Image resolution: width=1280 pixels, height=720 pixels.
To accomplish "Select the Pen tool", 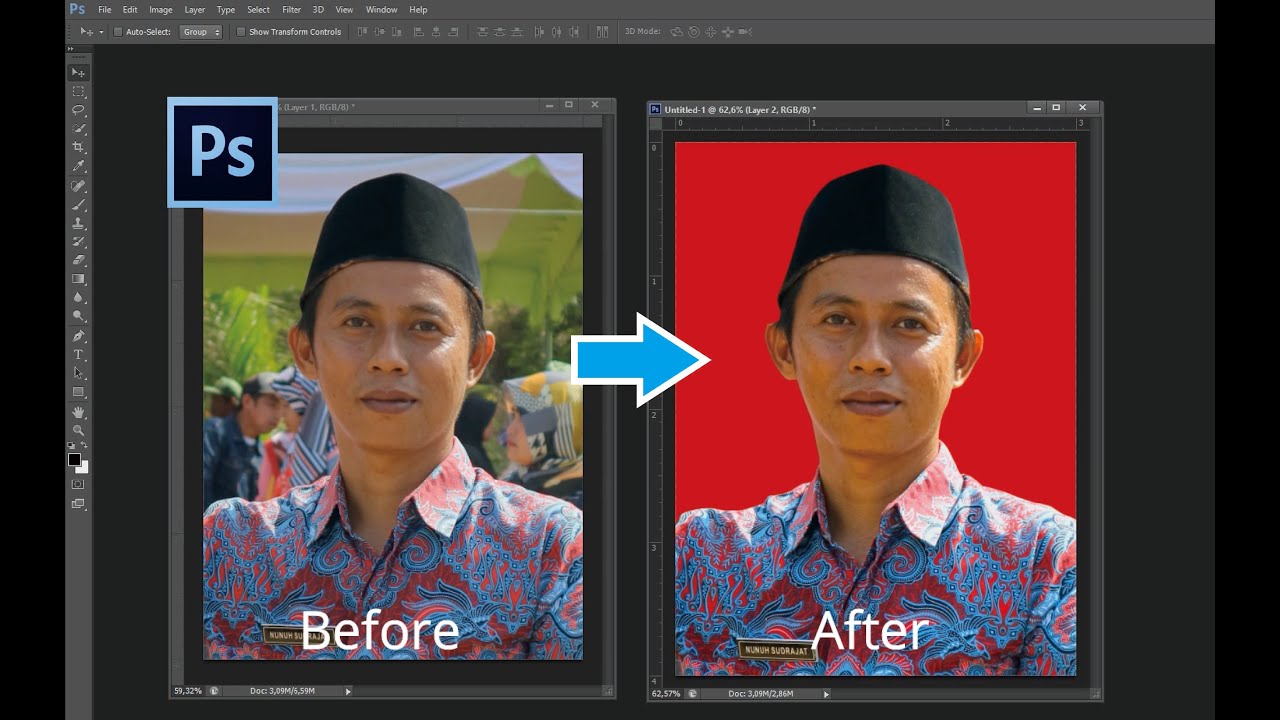I will click(78, 336).
